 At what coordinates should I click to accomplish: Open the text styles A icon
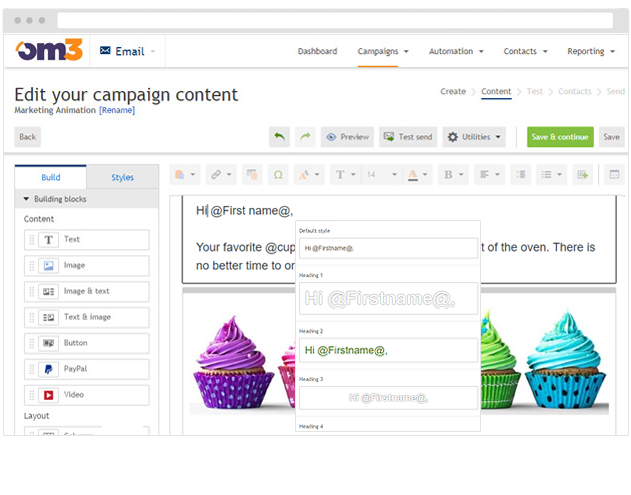pyautogui.click(x=303, y=174)
